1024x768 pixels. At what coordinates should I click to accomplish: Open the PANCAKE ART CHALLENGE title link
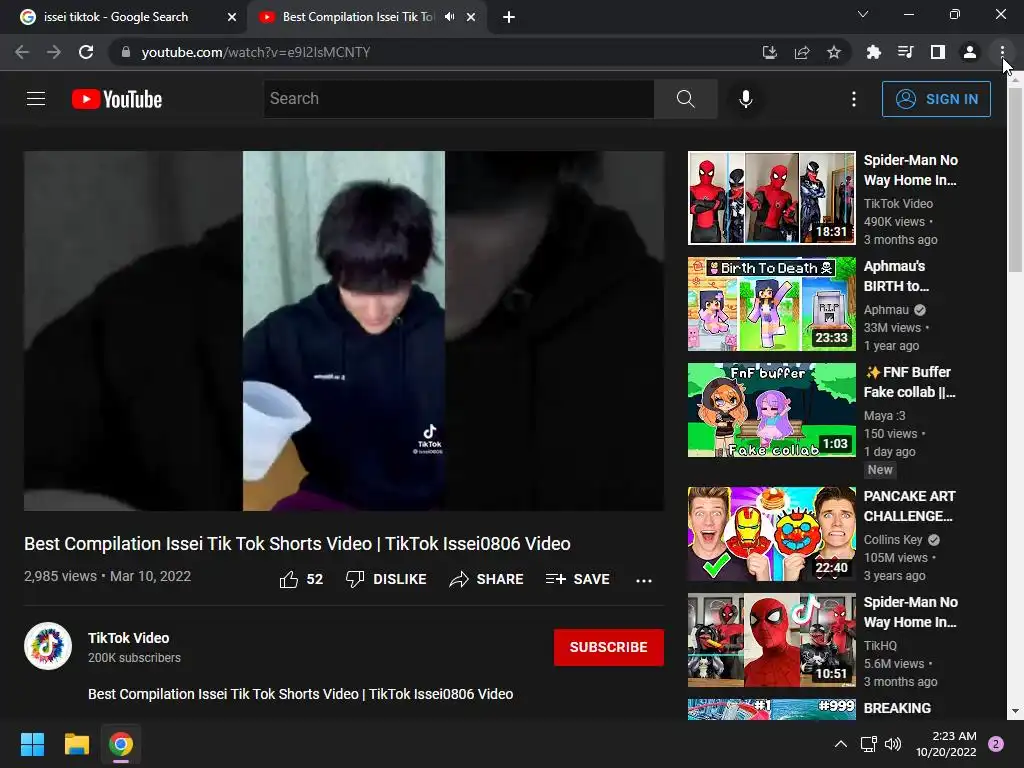coord(909,506)
